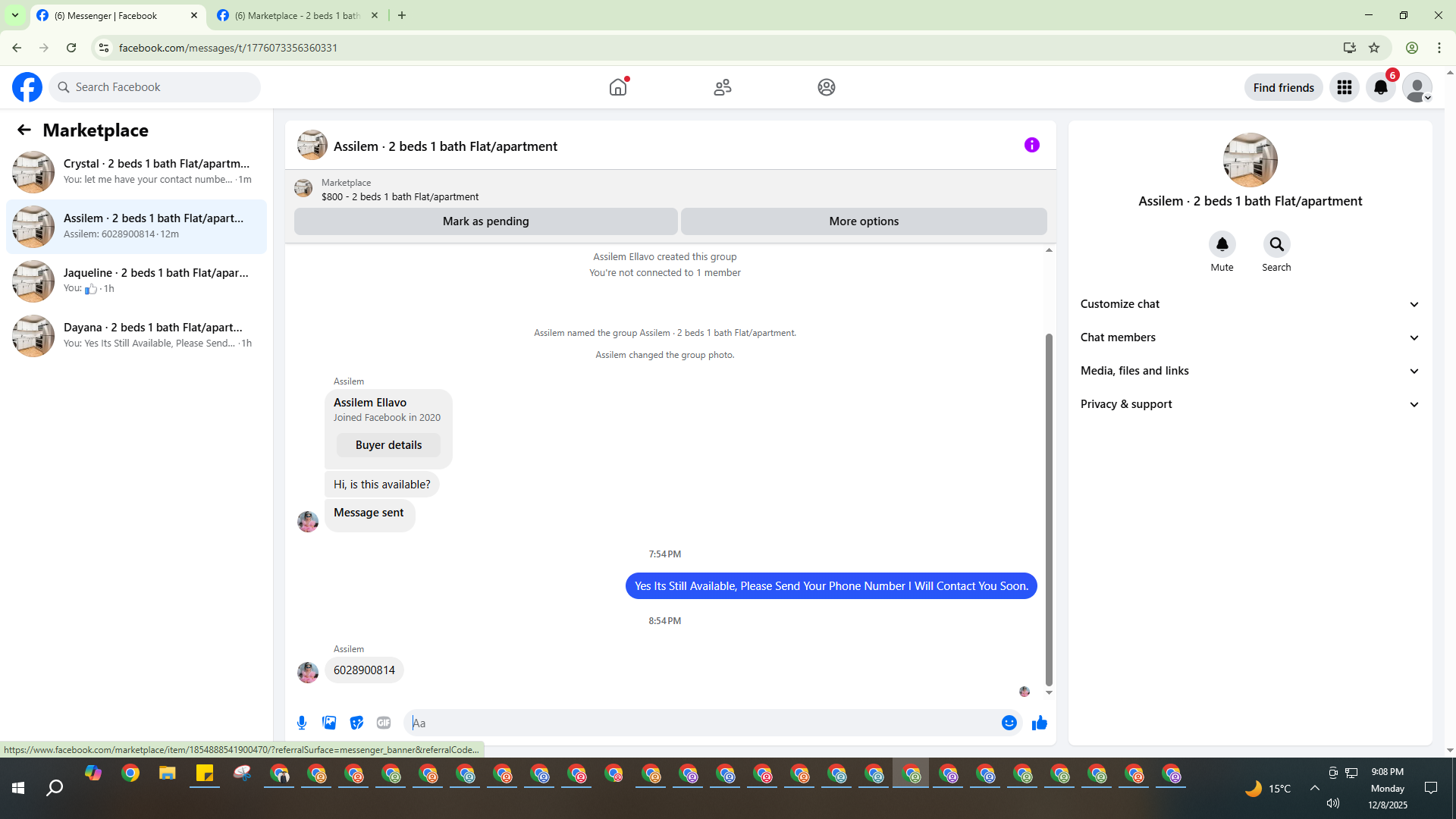Image resolution: width=1456 pixels, height=819 pixels.
Task: Open Windows Start menu
Action: click(x=18, y=789)
